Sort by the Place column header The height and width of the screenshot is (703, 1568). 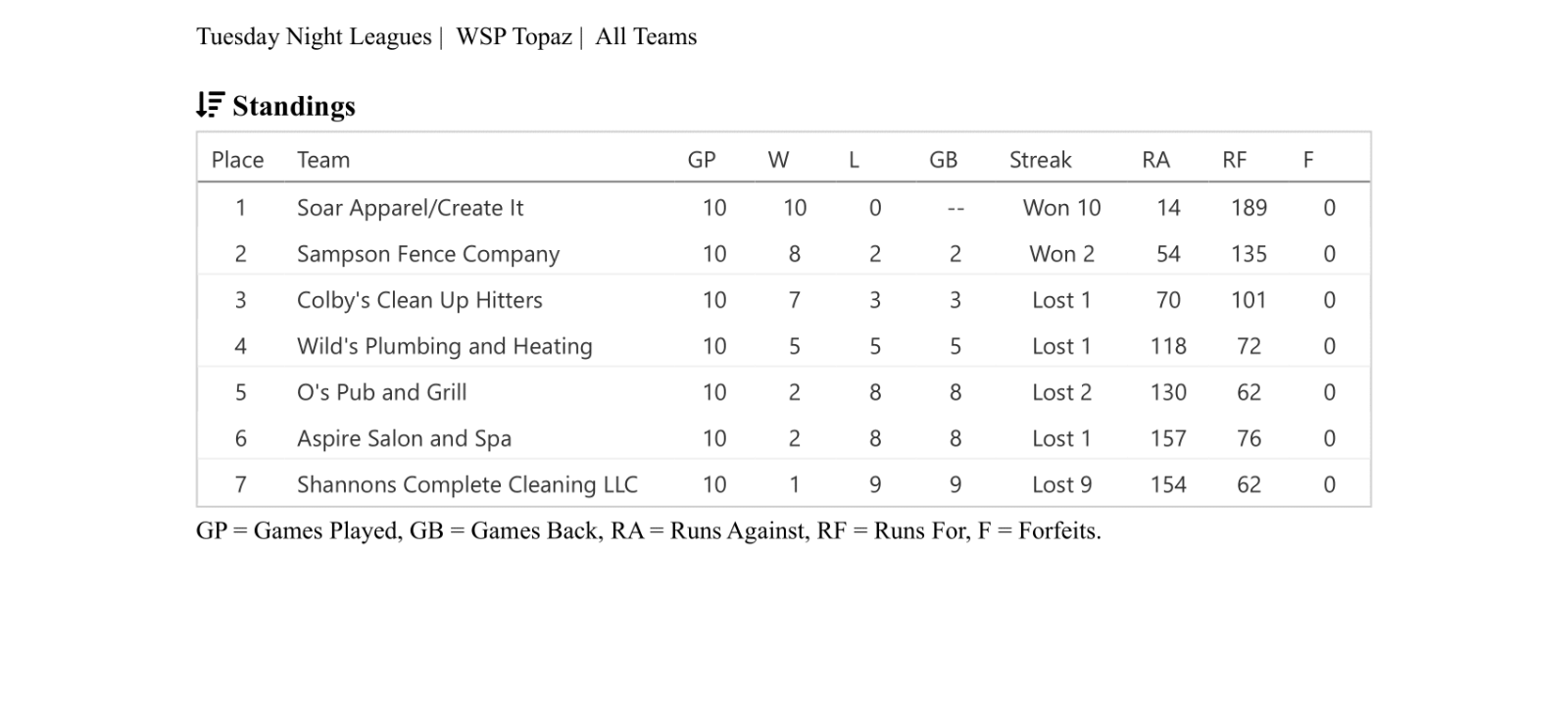[x=237, y=160]
